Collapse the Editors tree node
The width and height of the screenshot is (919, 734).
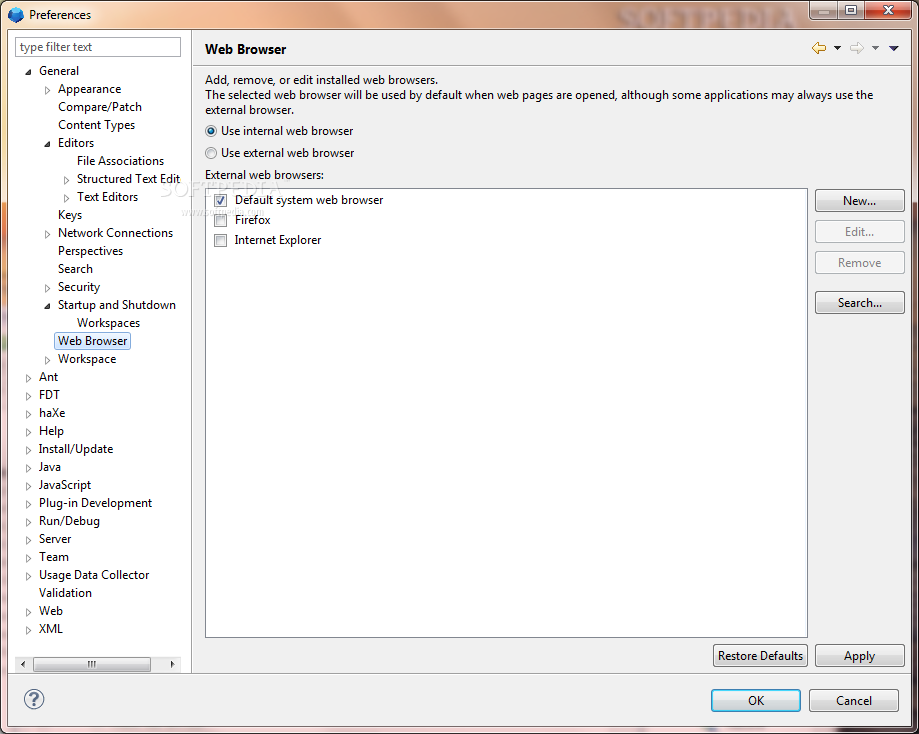pyautogui.click(x=47, y=144)
